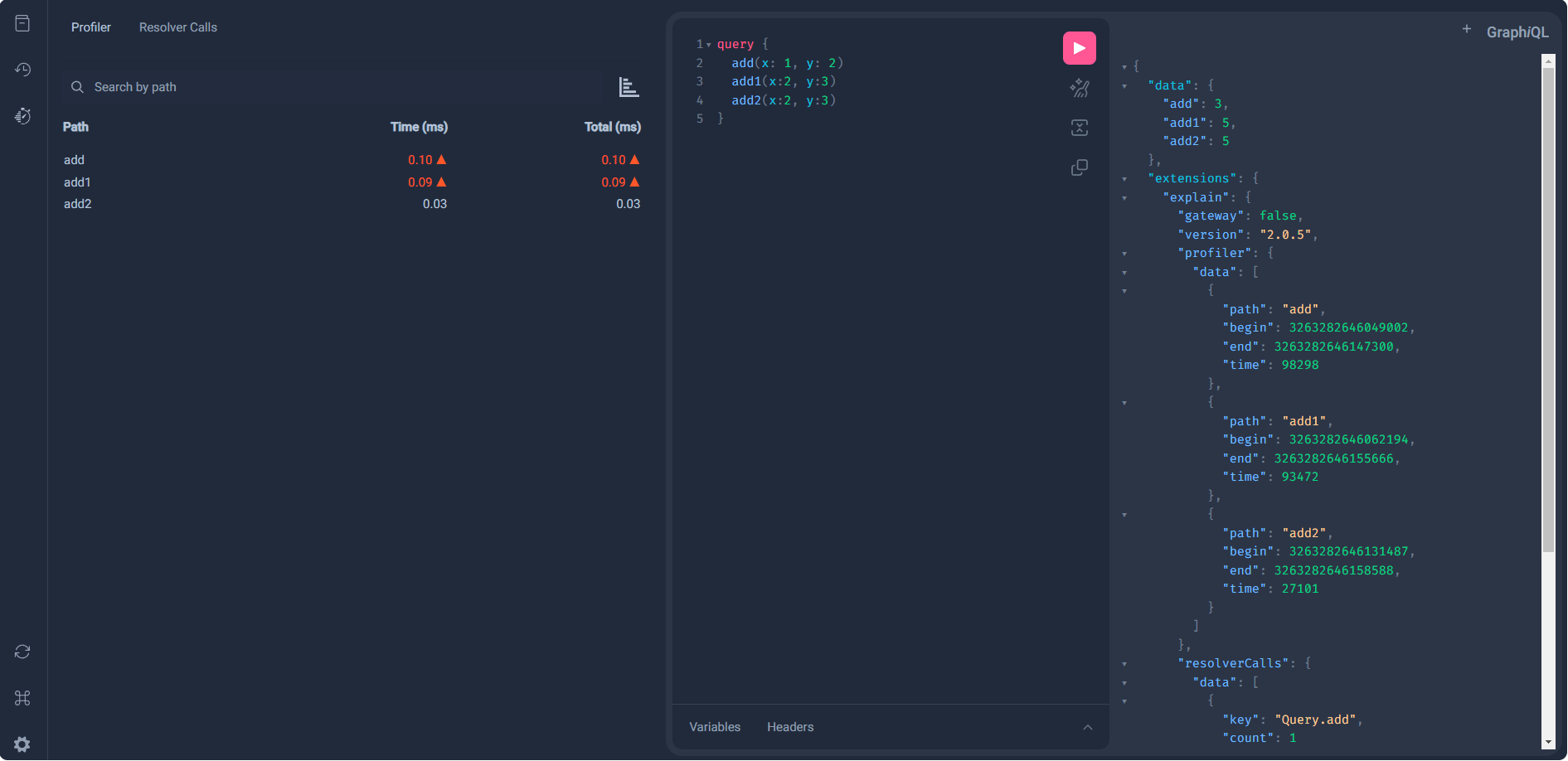Click response pane scrollbar thumb
Screen dimensions: 1568x761
click(1548, 310)
